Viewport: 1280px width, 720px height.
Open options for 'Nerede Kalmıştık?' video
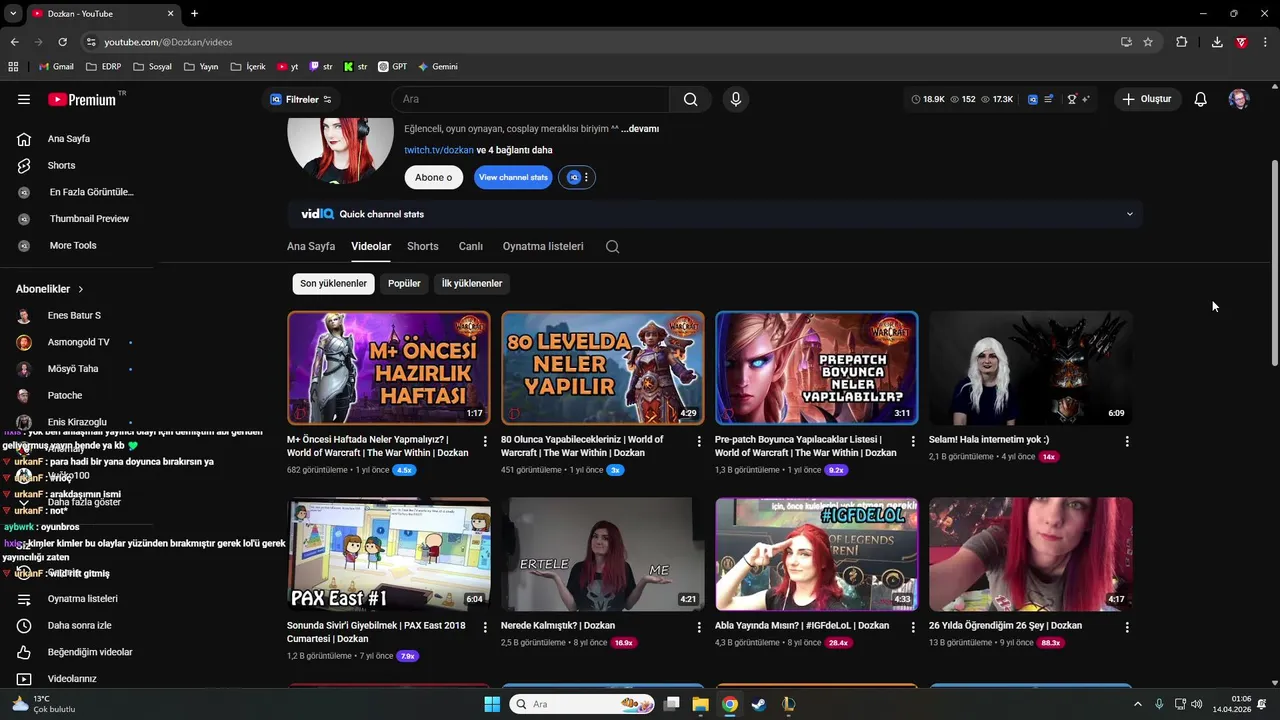point(699,627)
